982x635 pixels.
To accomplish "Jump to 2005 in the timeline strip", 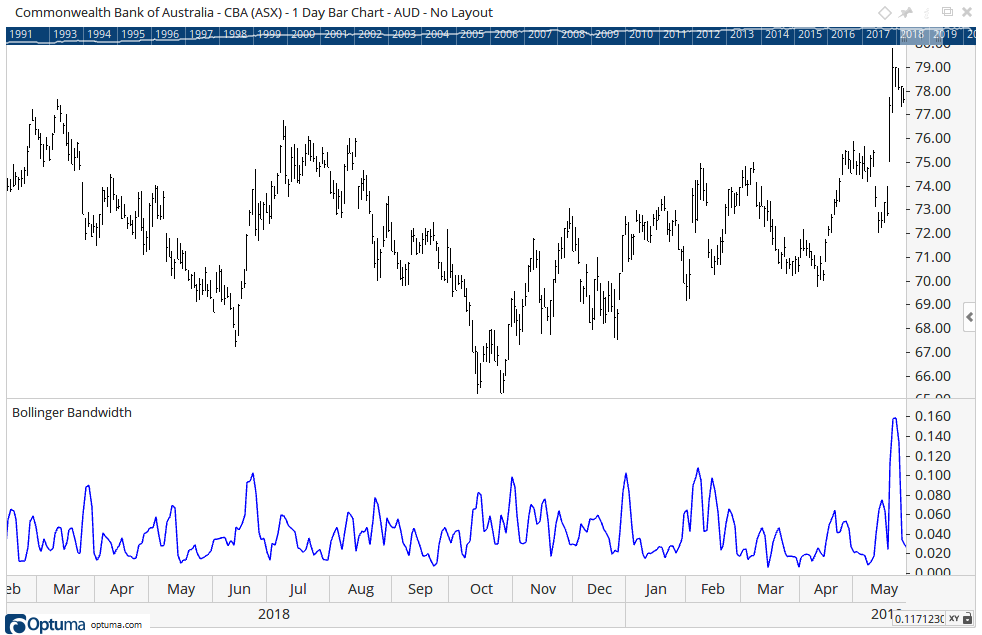I will pyautogui.click(x=472, y=34).
